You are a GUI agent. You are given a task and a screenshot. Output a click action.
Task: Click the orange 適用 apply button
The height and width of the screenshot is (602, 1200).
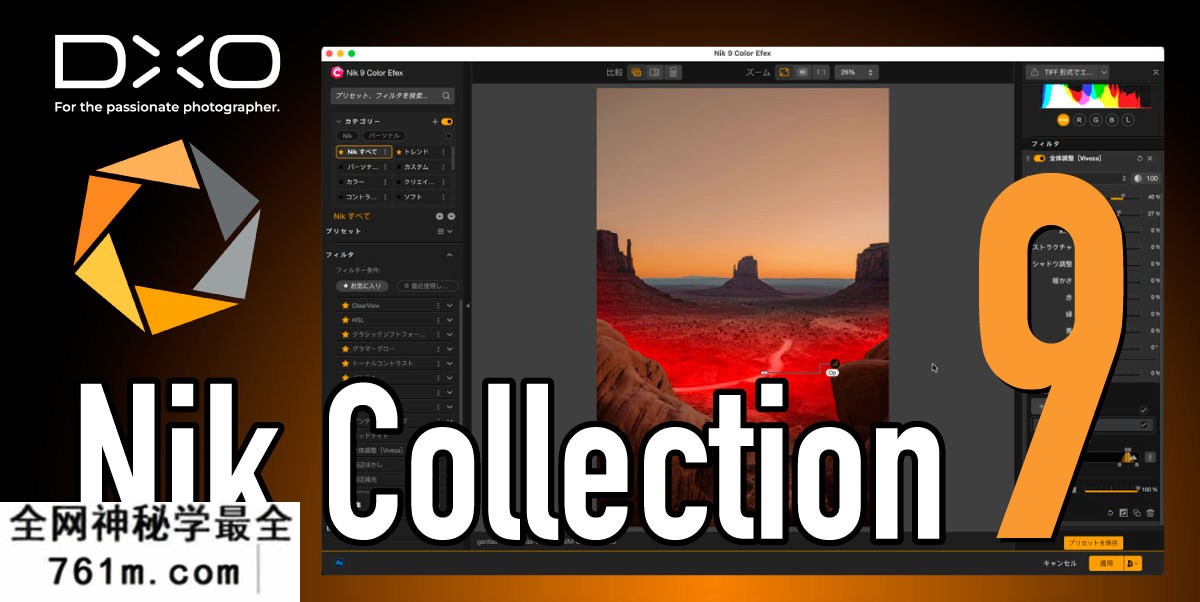click(x=1106, y=563)
